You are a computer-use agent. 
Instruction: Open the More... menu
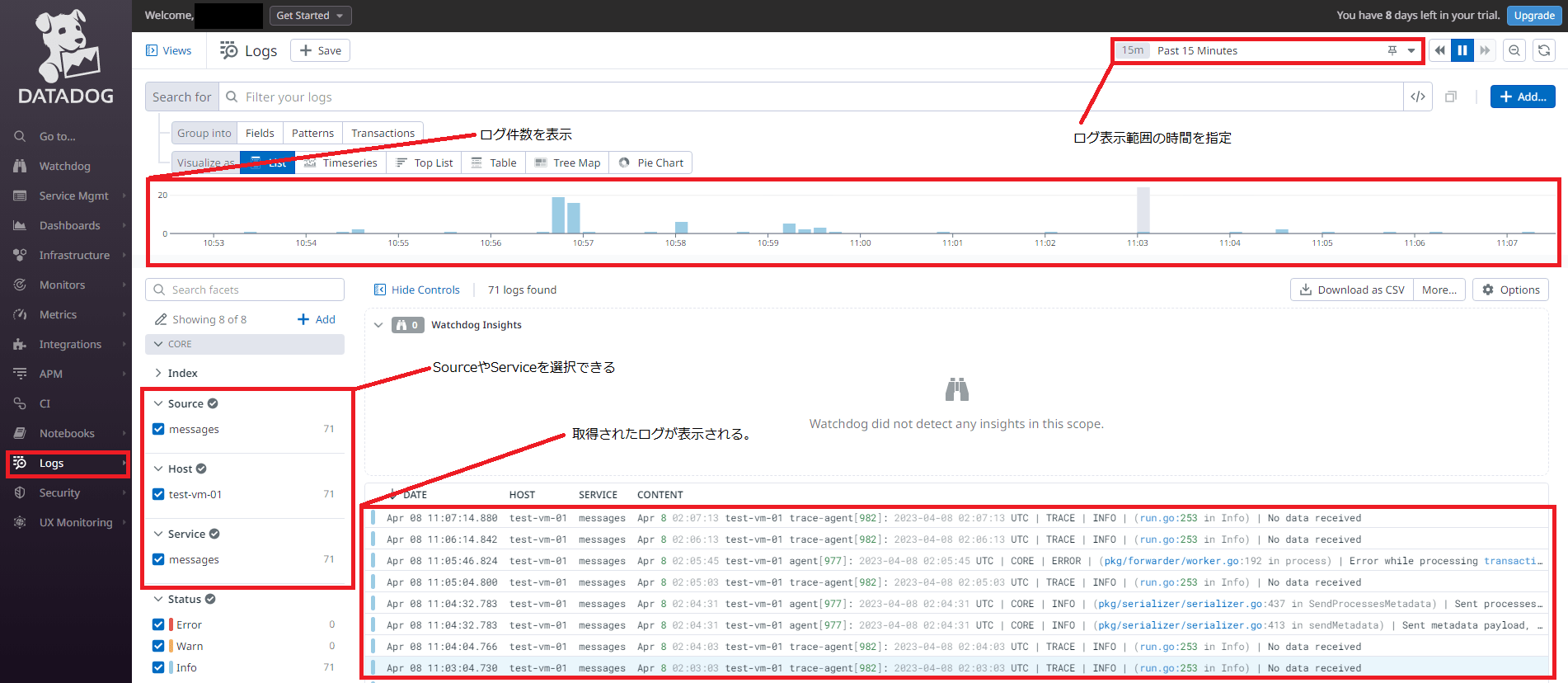point(1439,290)
